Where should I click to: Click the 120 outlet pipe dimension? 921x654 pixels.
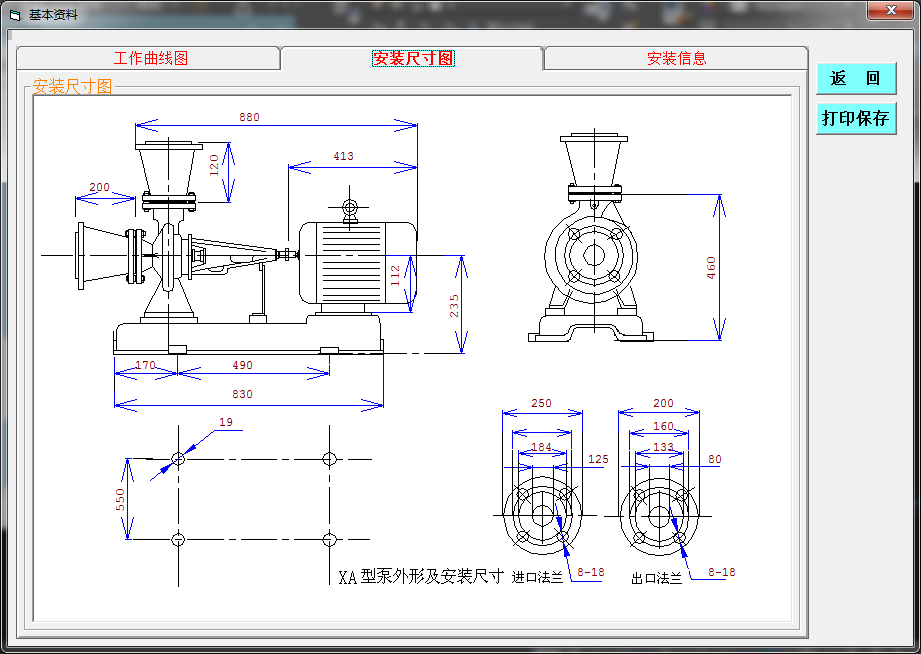[x=214, y=165]
